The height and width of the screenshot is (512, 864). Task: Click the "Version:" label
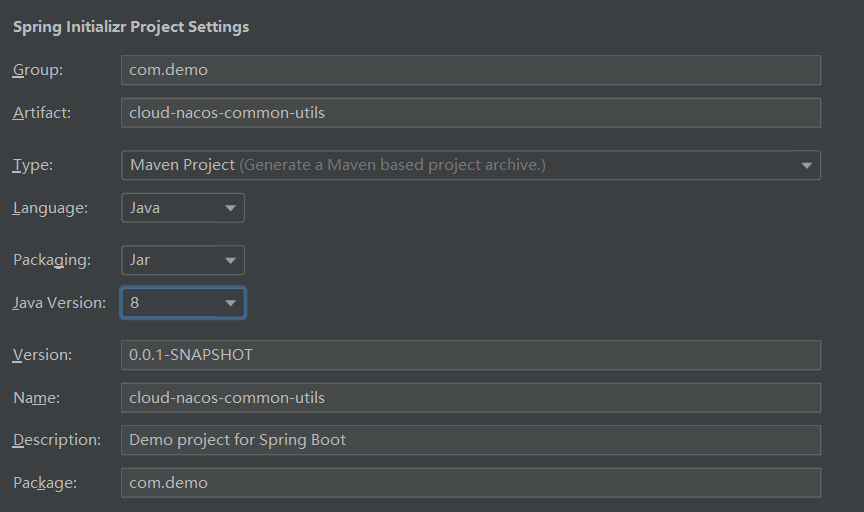(42, 355)
